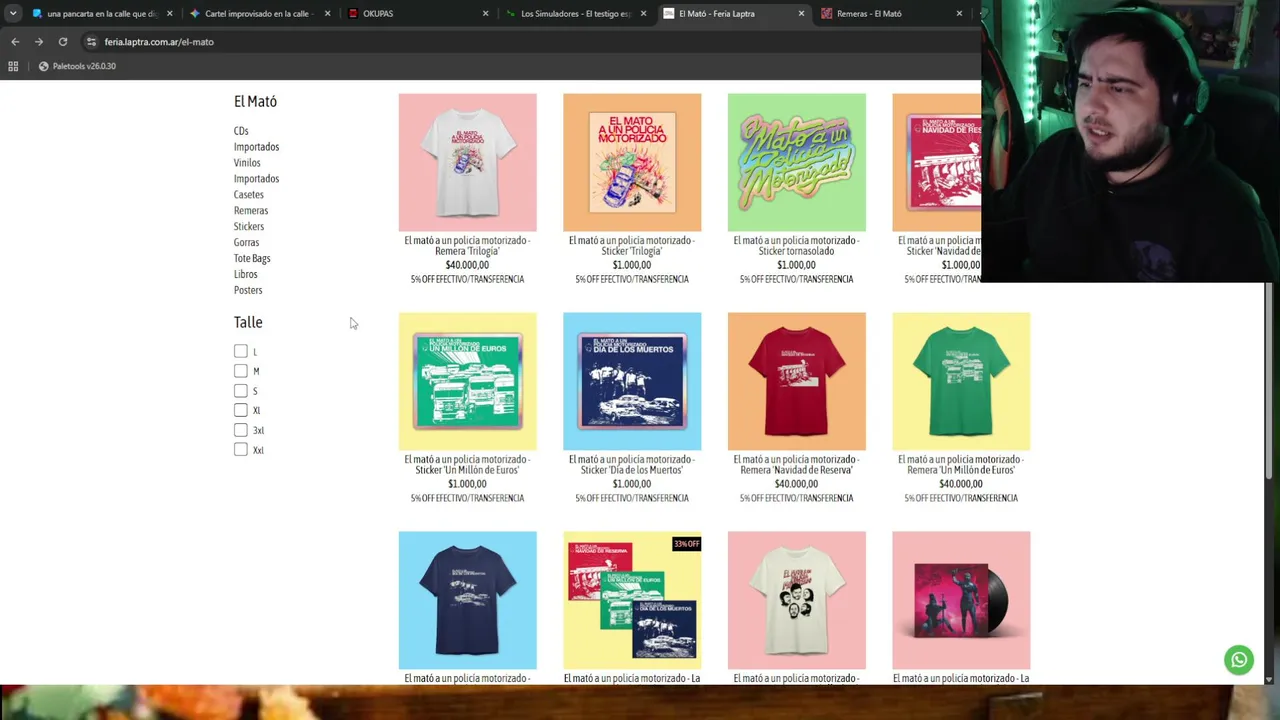
Task: Open the CDs category
Action: click(x=241, y=131)
